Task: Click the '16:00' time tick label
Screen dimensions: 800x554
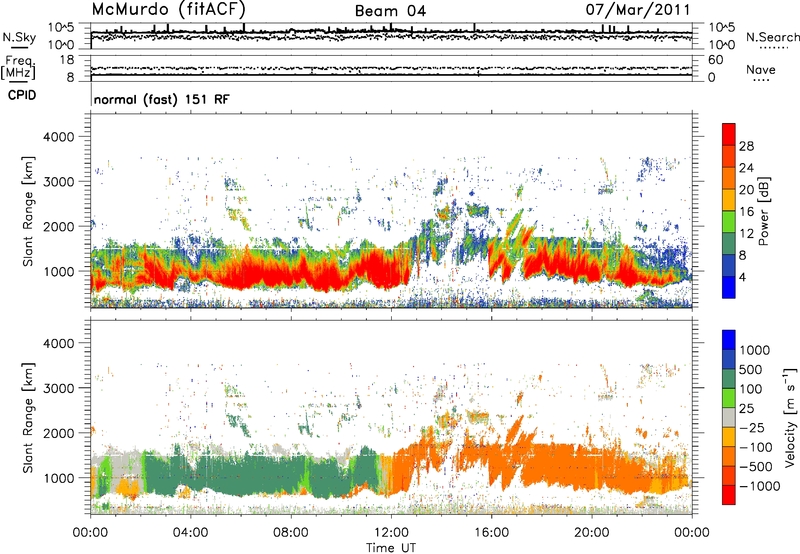Action: [491, 533]
